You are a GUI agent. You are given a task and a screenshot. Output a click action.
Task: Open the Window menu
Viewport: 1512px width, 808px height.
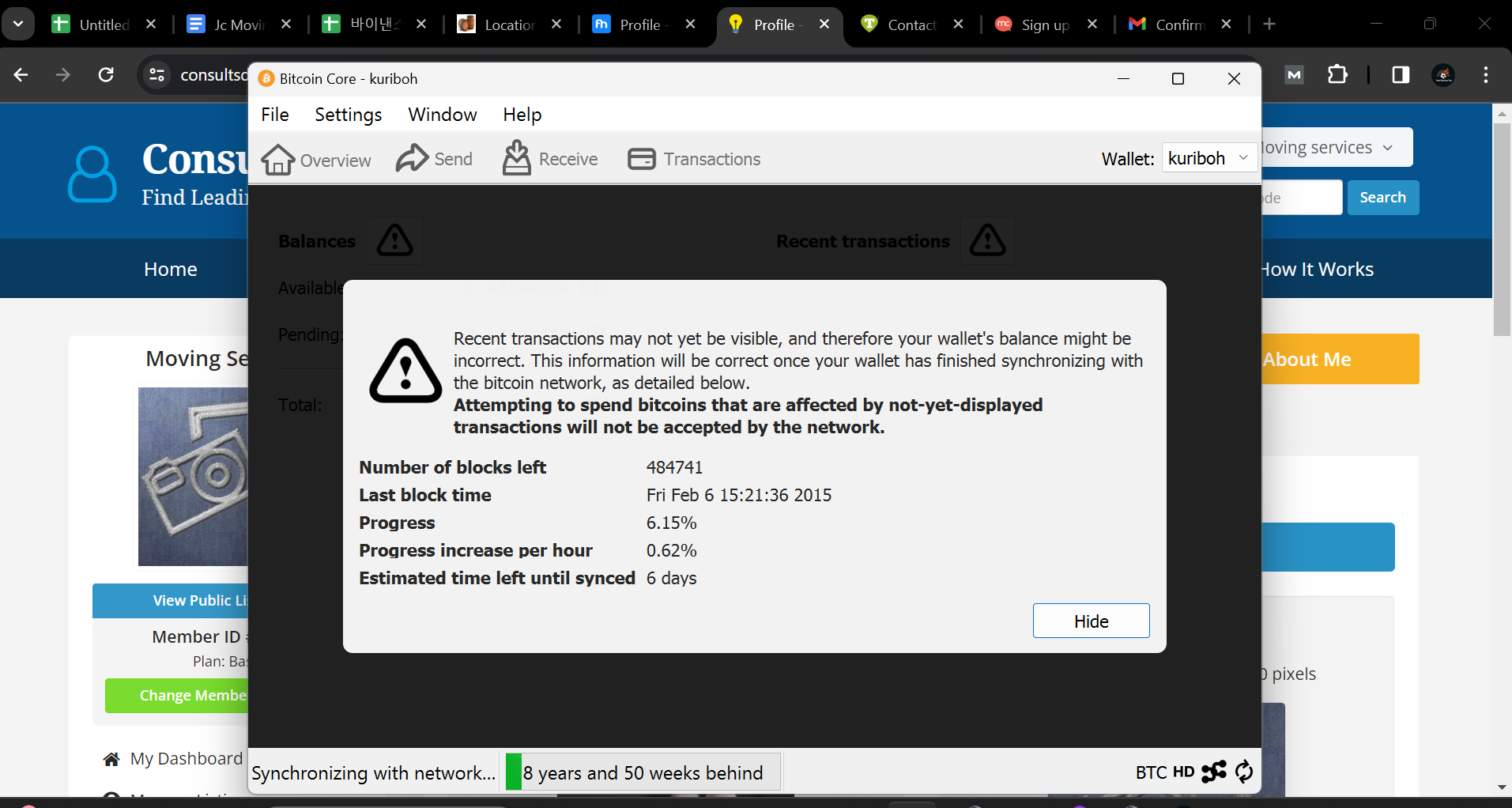pyautogui.click(x=443, y=115)
